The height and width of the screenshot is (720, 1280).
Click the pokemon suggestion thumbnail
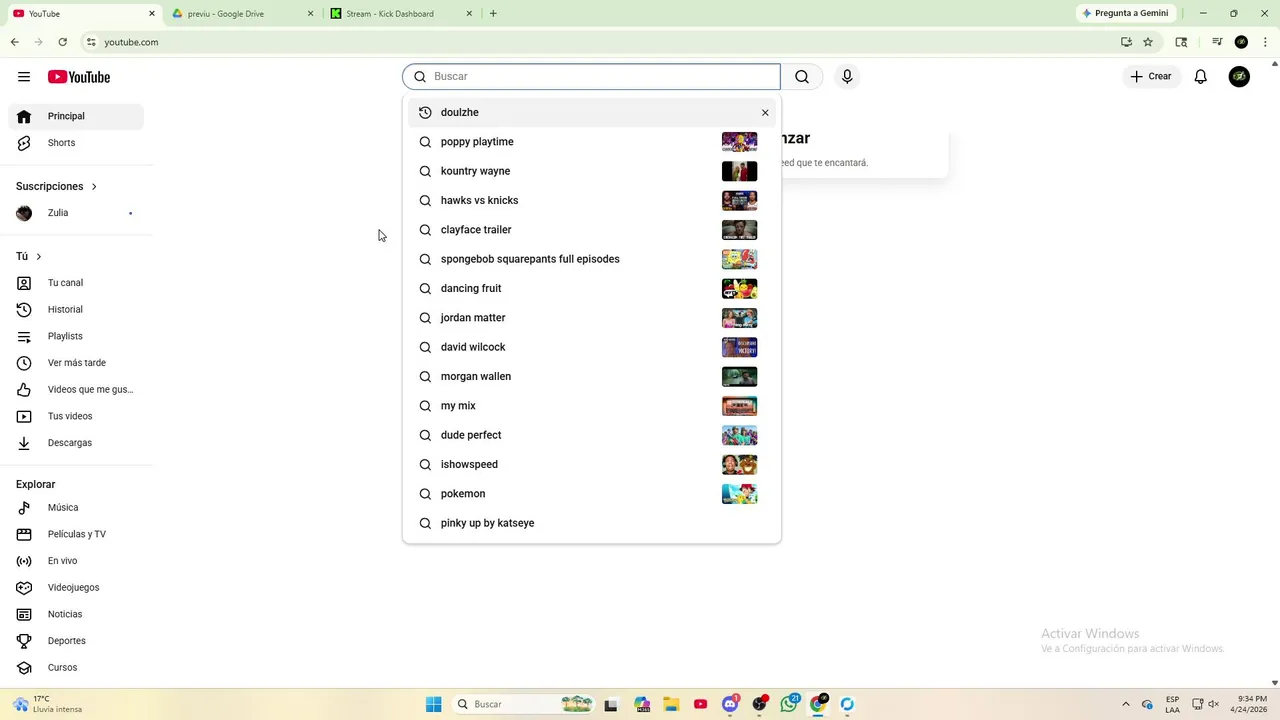click(739, 494)
